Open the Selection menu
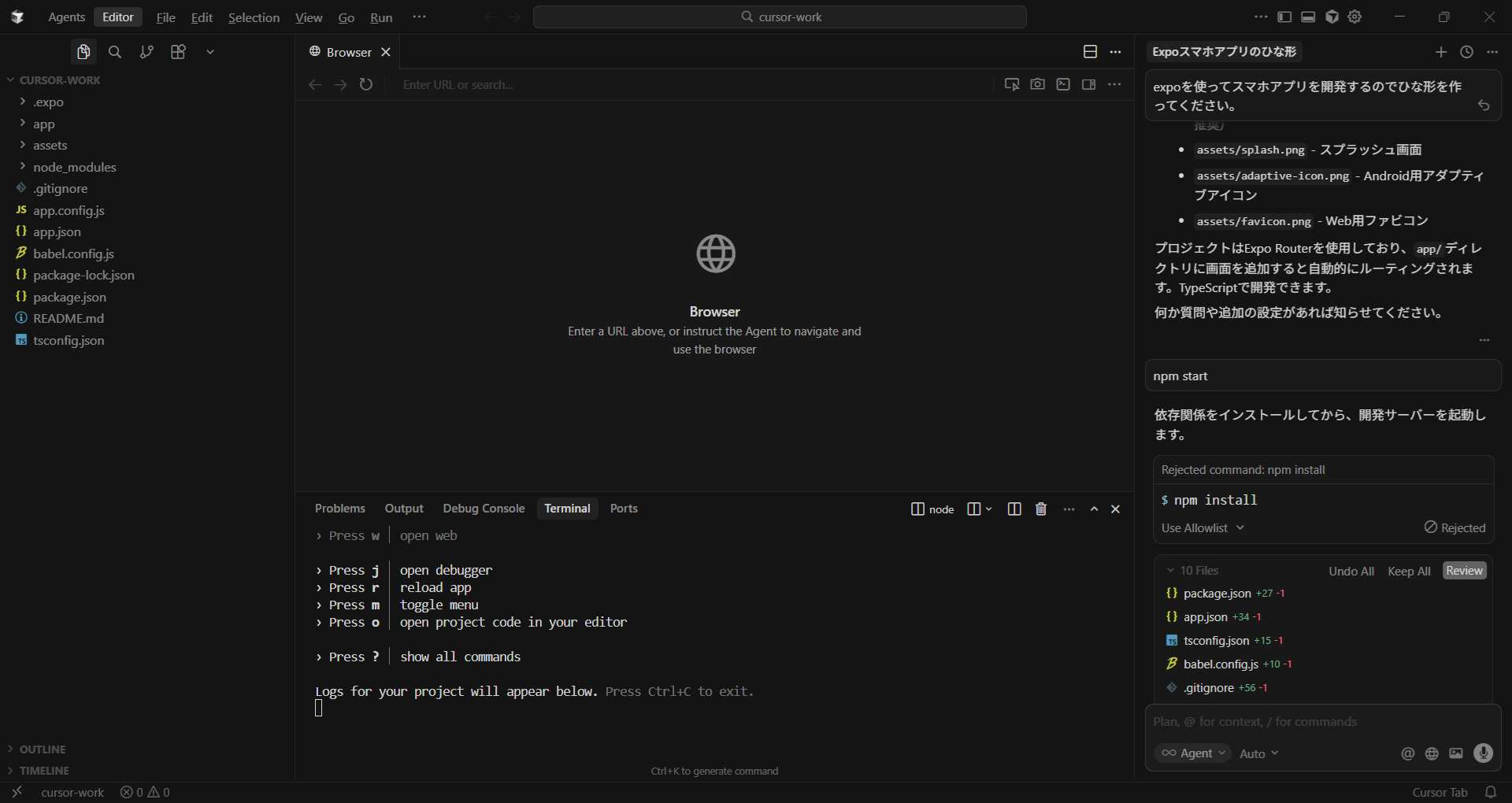This screenshot has width=1512, height=803. click(254, 17)
